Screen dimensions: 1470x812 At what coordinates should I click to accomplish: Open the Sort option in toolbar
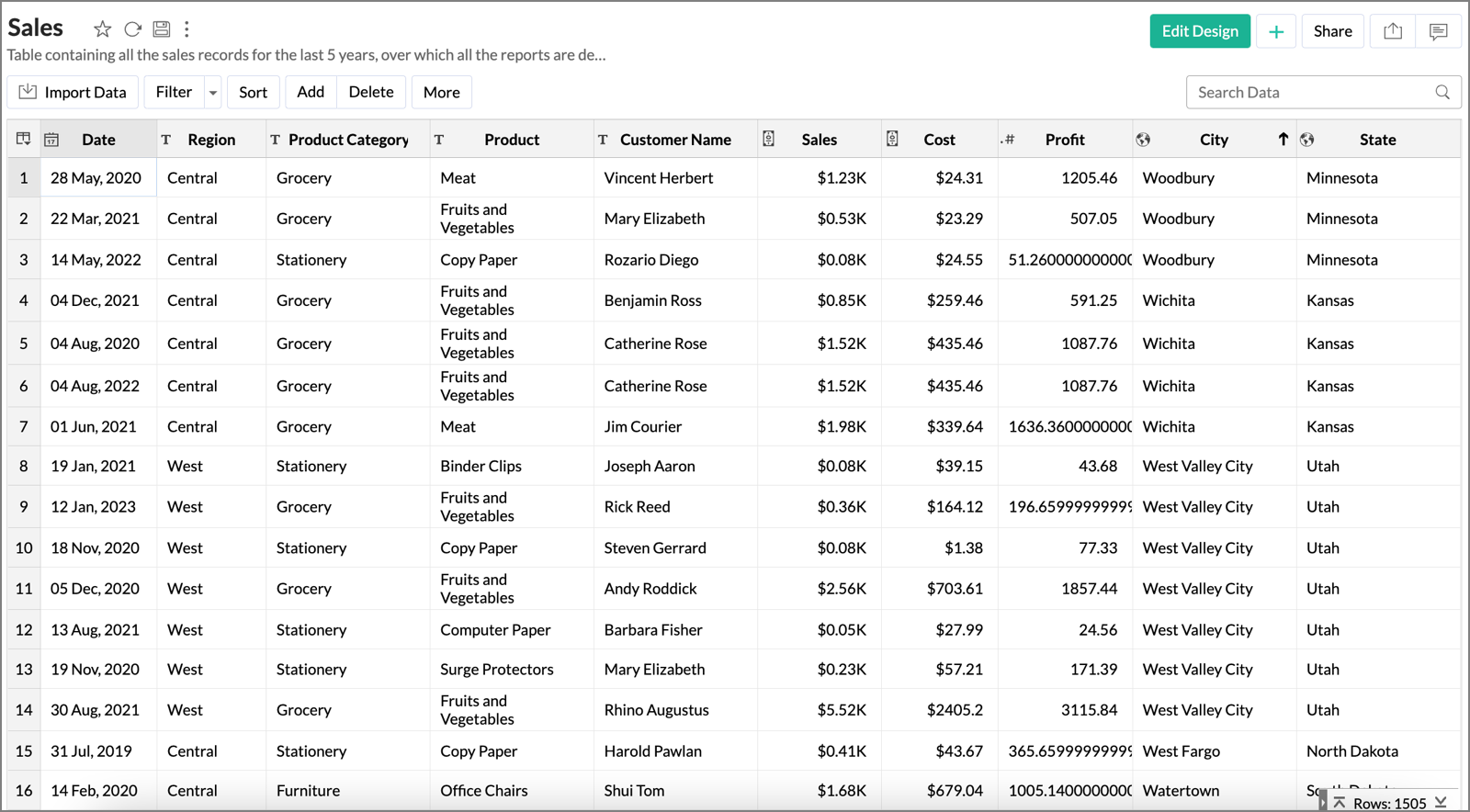[253, 92]
